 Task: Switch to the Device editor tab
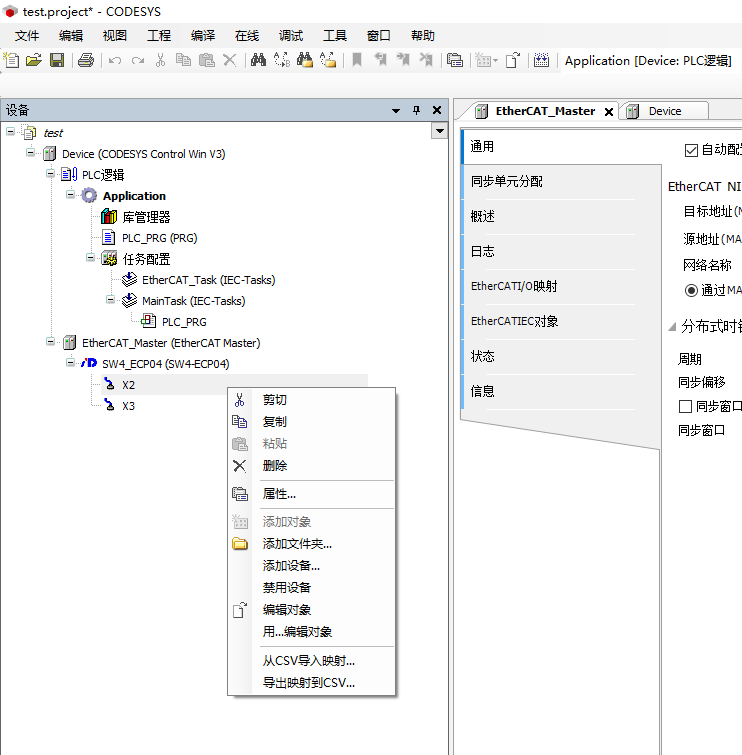coord(664,111)
